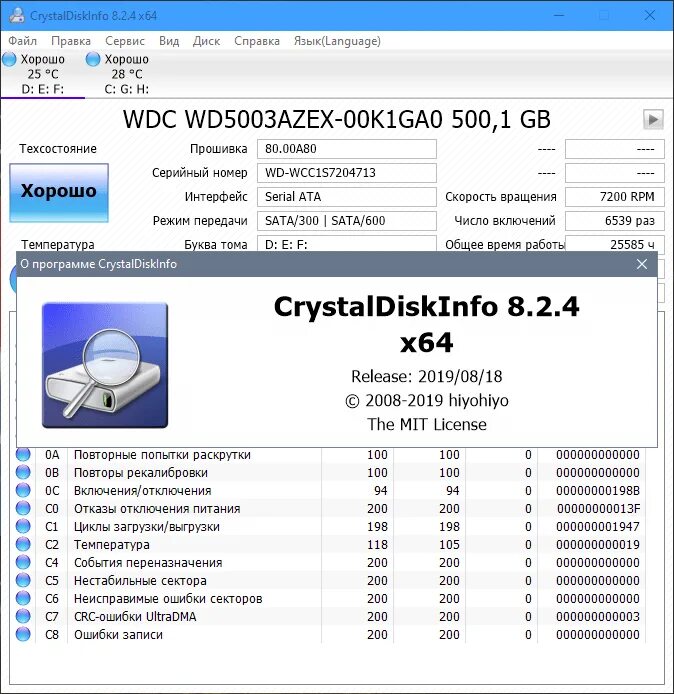This screenshot has height=694, width=674.
Task: Click blue health icon for D: E: F: disk
Action: pyautogui.click(x=9, y=59)
